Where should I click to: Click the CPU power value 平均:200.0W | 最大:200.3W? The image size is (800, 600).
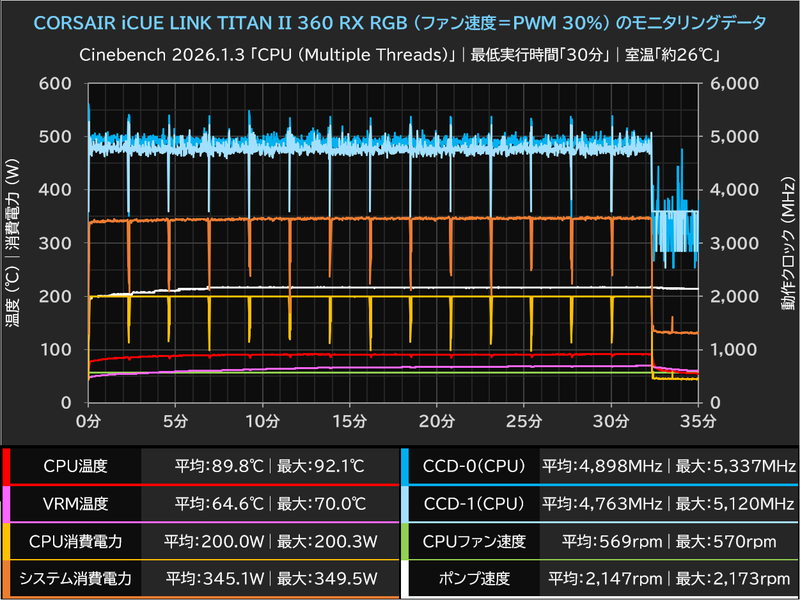click(x=270, y=541)
